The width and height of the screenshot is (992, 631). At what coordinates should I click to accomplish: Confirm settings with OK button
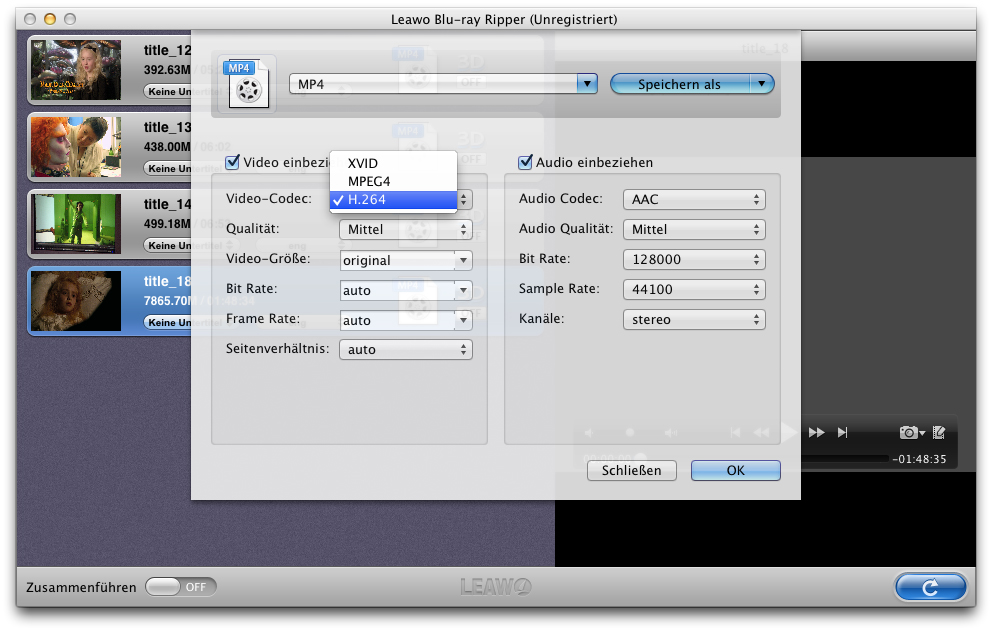coord(735,470)
